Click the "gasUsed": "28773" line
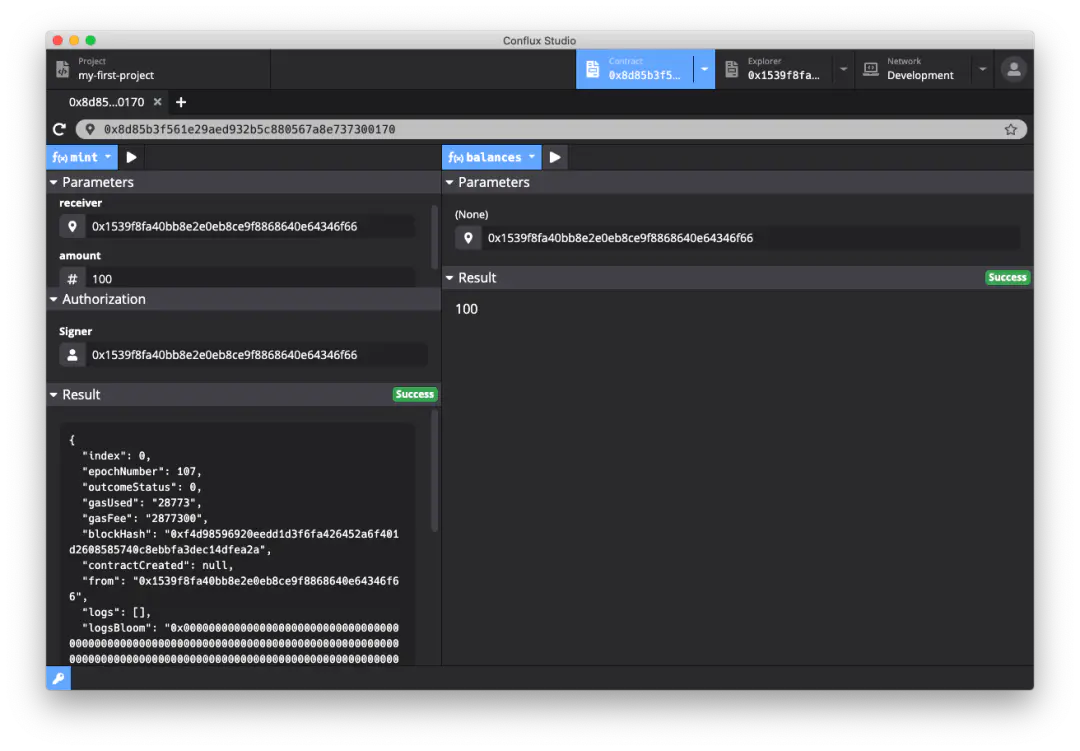This screenshot has width=1080, height=751. pos(142,503)
